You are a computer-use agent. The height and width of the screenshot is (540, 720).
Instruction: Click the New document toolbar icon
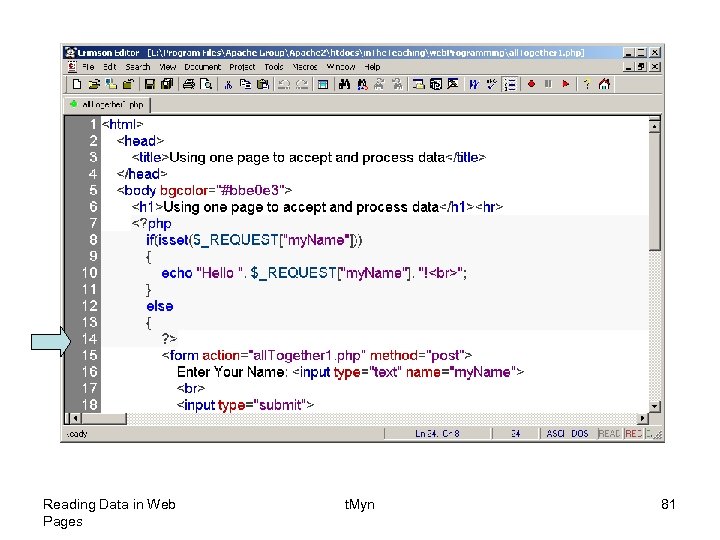click(x=77, y=84)
